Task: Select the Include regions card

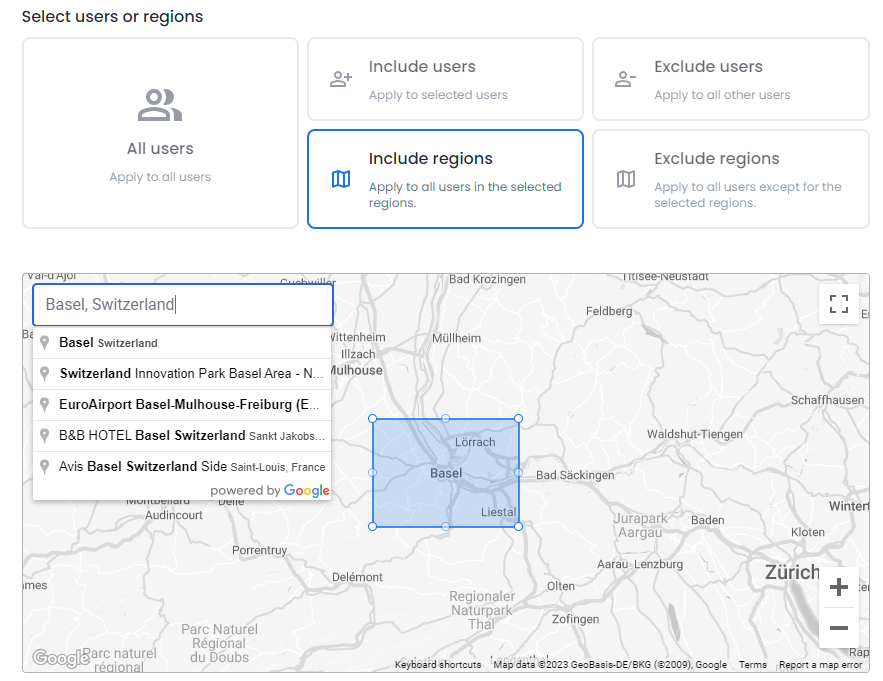Action: (445, 179)
